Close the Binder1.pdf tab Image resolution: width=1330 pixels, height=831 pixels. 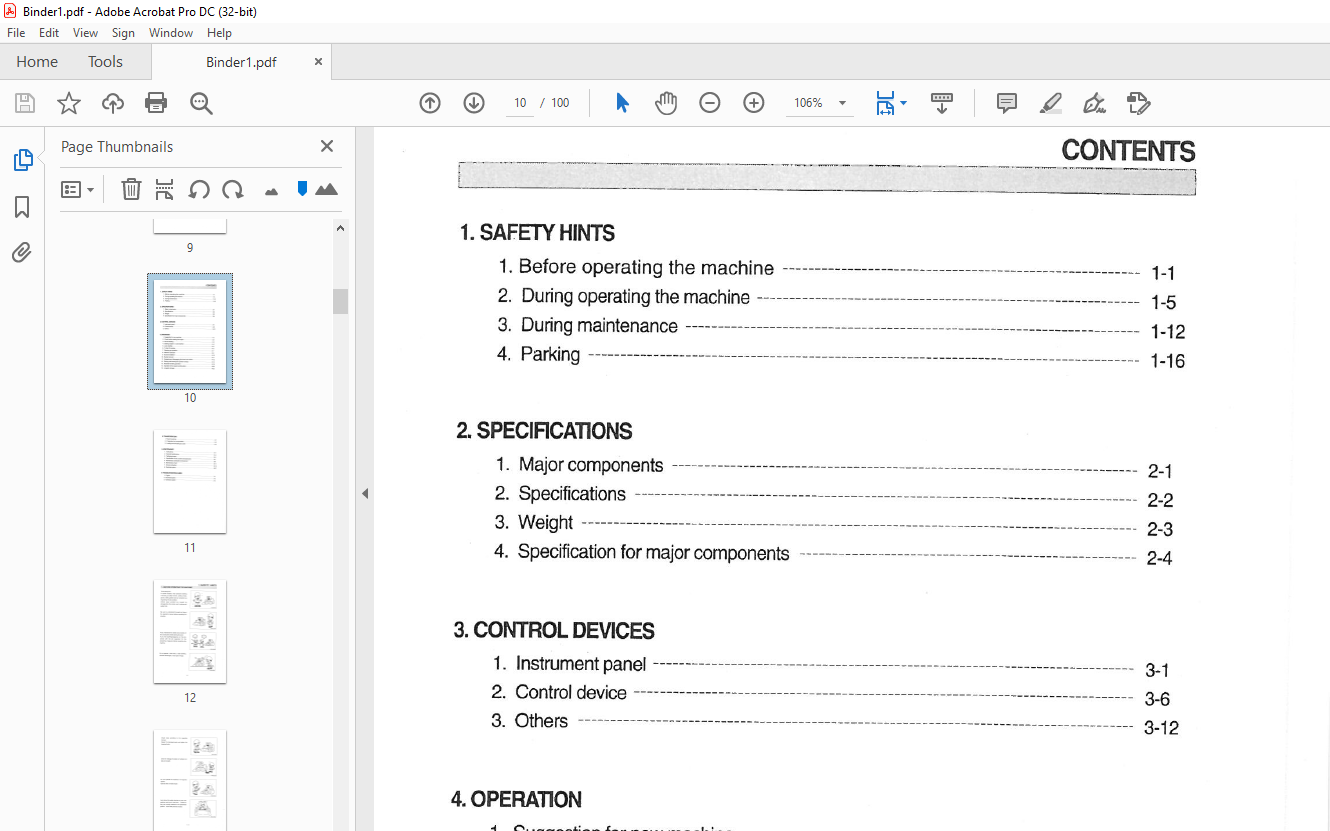[x=319, y=62]
